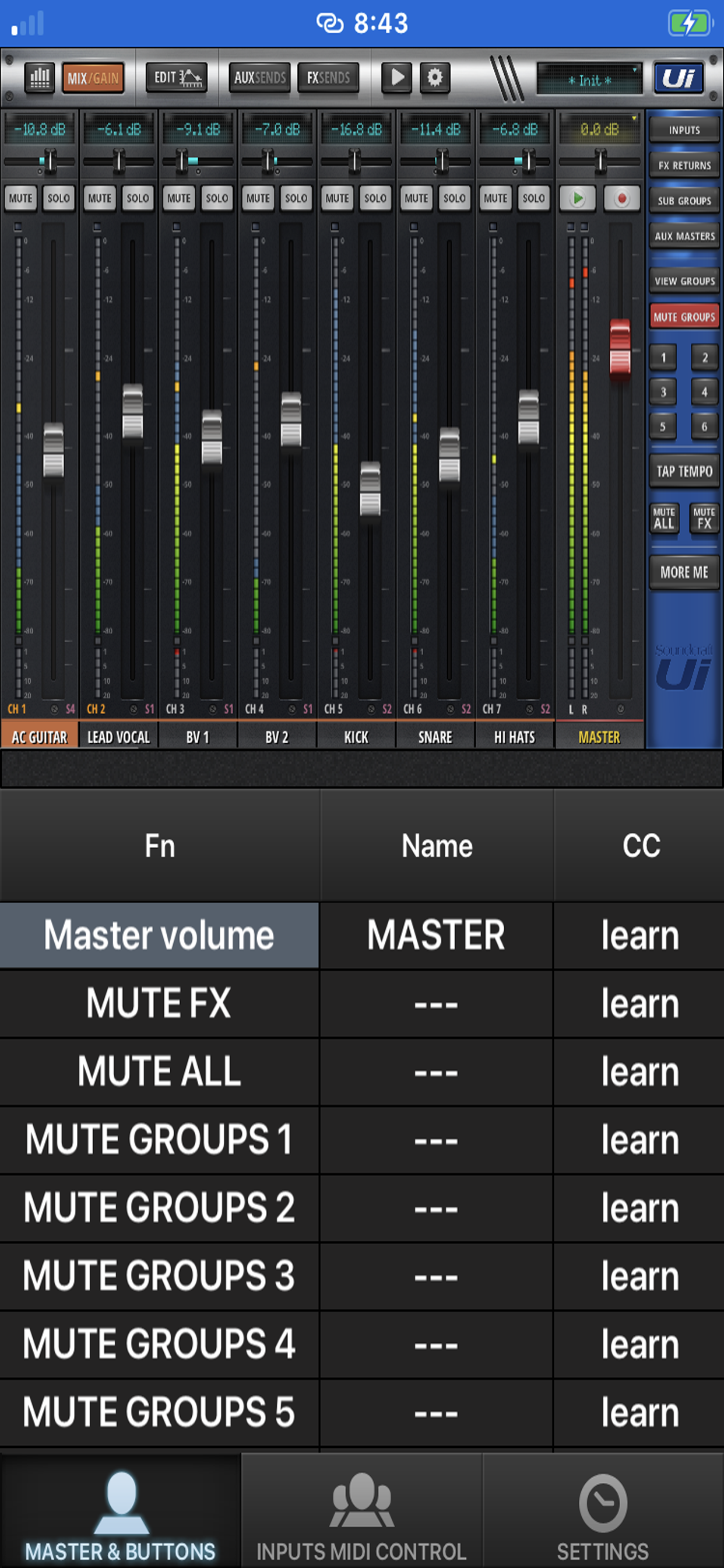This screenshot has height=1568, width=724.
Task: Open INPUTS MIDI CONTROL tab
Action: coord(362,1511)
